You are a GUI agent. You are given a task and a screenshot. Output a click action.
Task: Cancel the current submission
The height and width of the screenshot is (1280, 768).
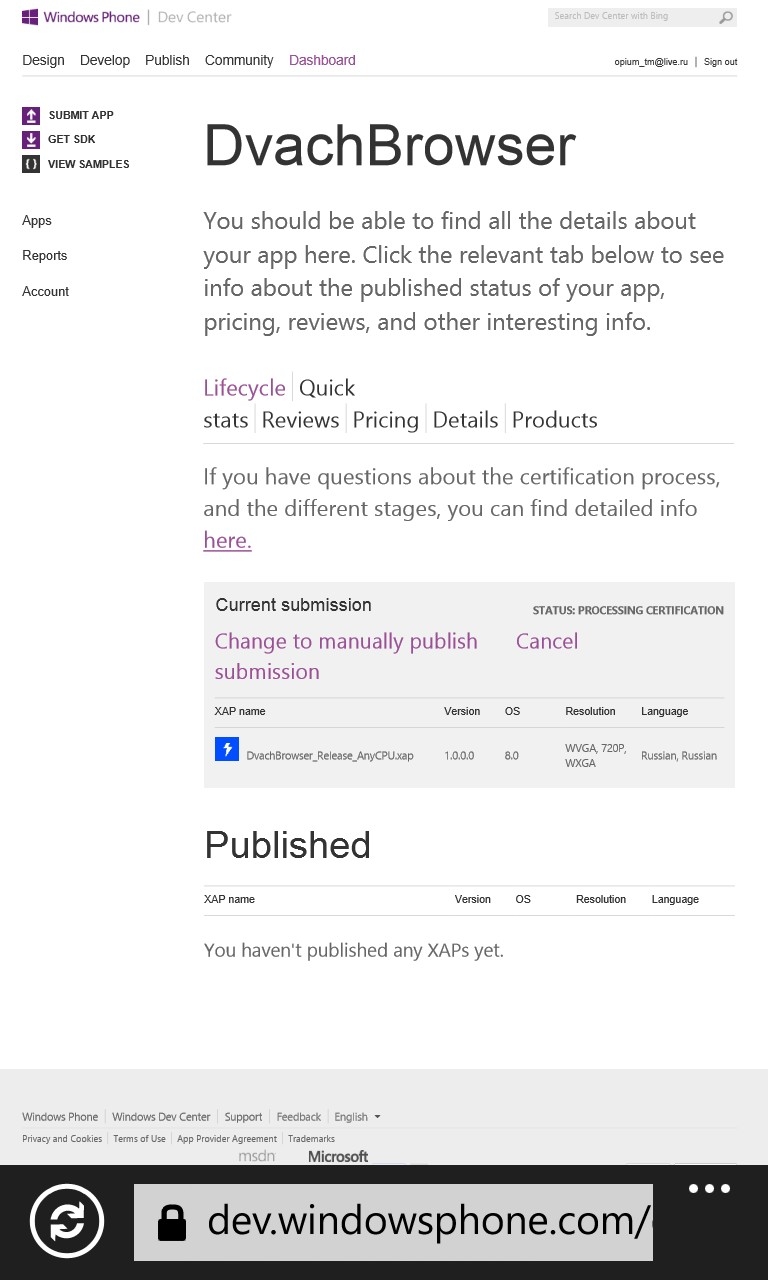pyautogui.click(x=547, y=641)
